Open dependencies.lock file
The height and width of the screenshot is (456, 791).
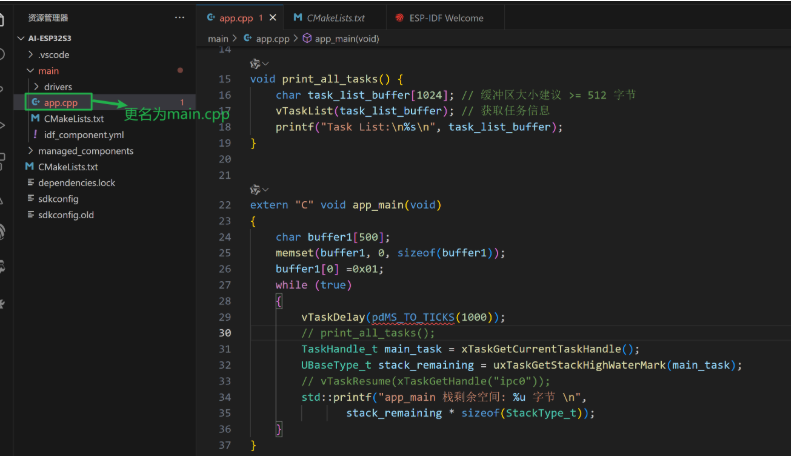point(77,183)
